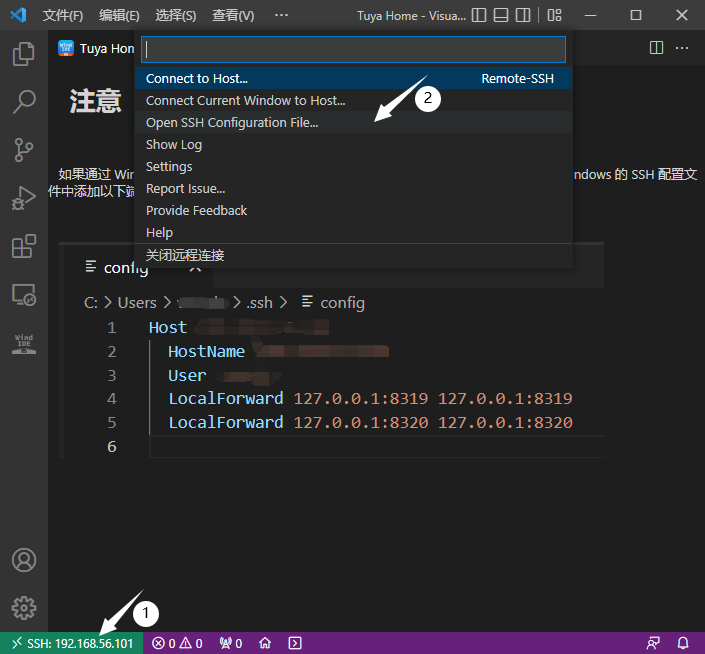Click the terminal prompt icon in status bar
705x654 pixels.
pyautogui.click(x=295, y=643)
